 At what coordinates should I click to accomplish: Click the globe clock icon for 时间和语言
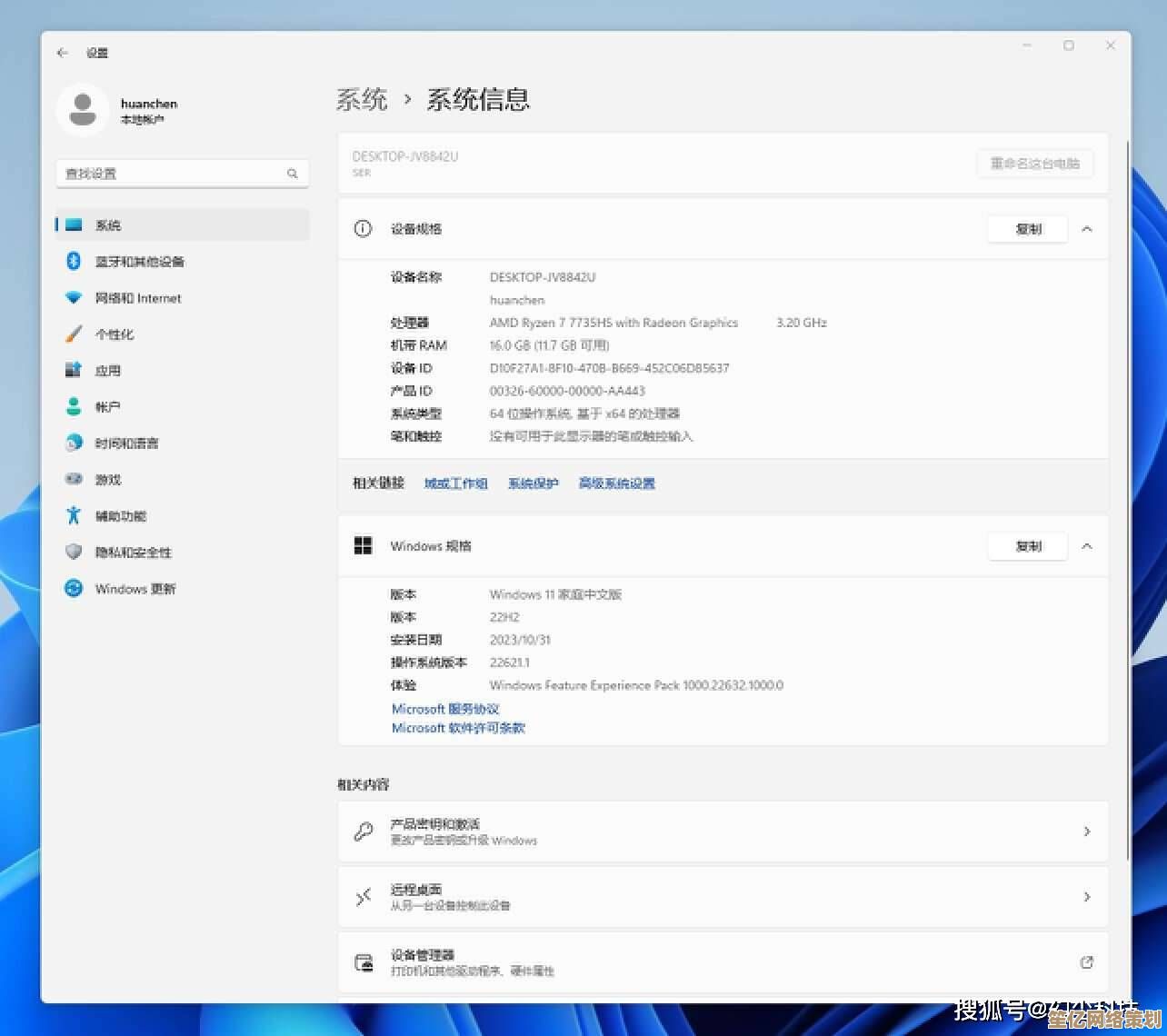(75, 443)
